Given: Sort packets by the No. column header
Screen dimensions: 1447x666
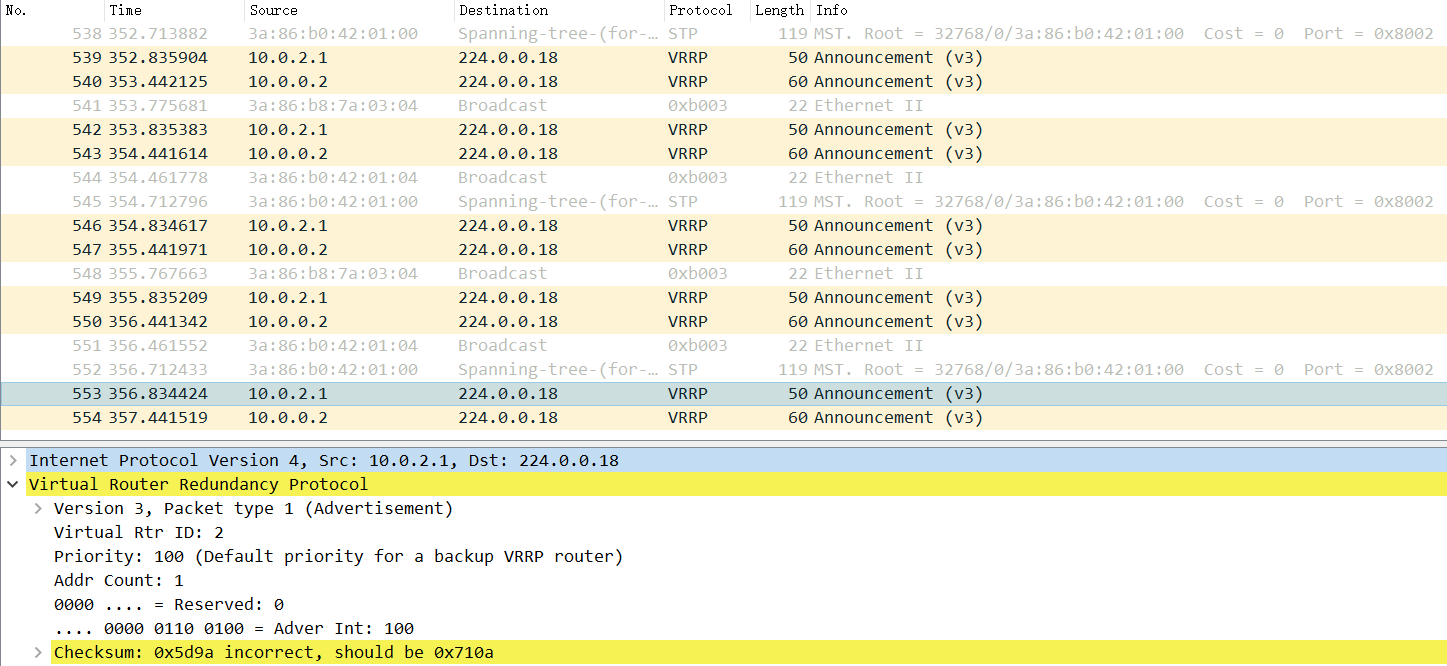Looking at the screenshot, I should click(x=52, y=10).
